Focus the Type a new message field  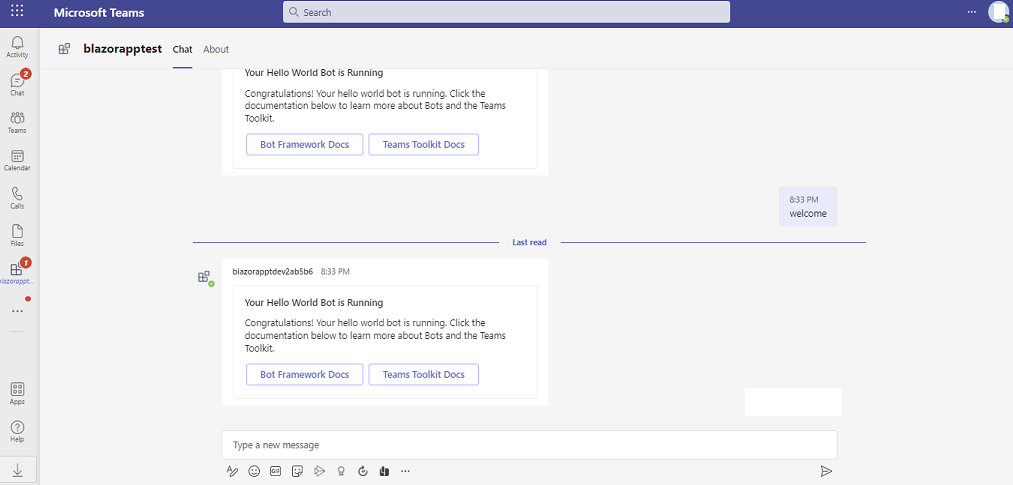(529, 445)
